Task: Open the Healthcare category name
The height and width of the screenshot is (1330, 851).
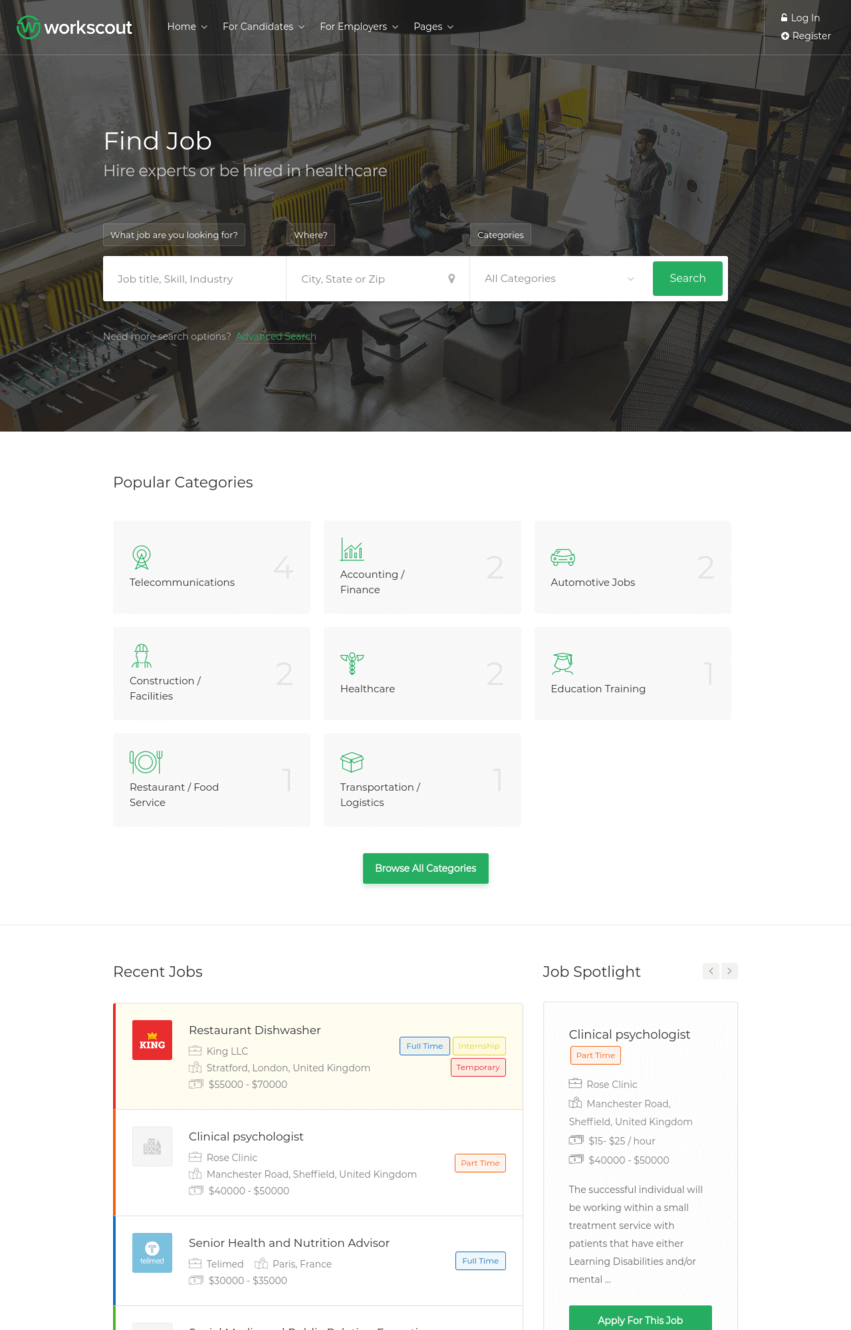Action: tap(367, 689)
